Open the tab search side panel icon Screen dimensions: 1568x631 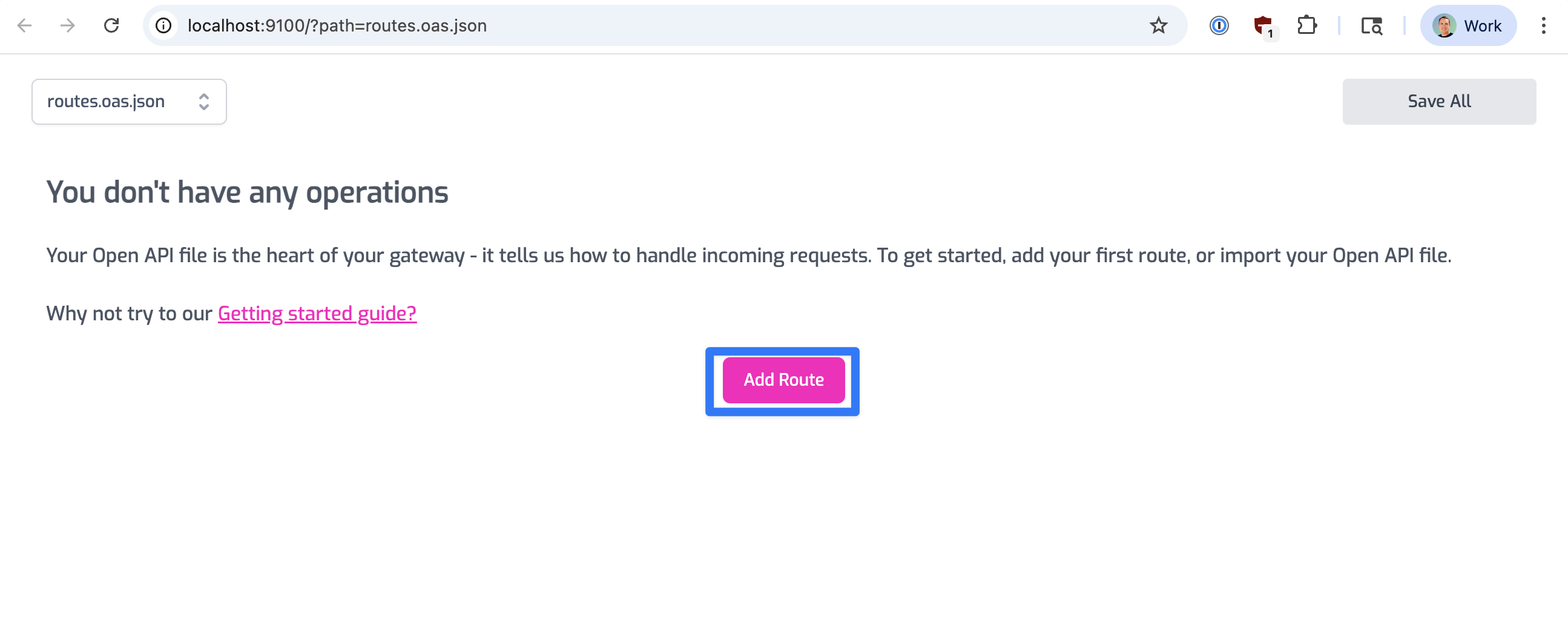[1371, 25]
